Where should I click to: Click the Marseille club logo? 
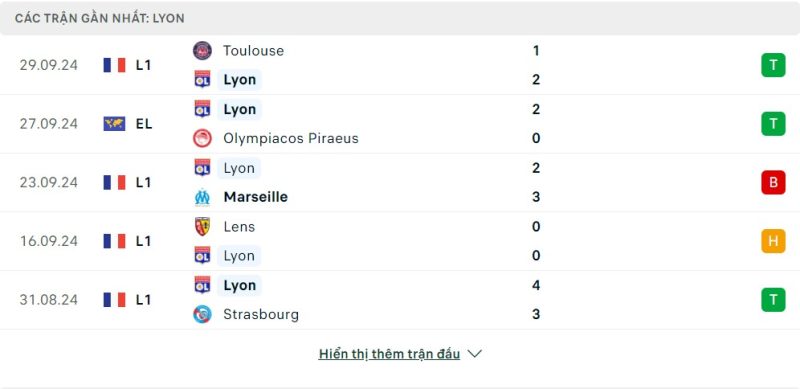pos(202,197)
